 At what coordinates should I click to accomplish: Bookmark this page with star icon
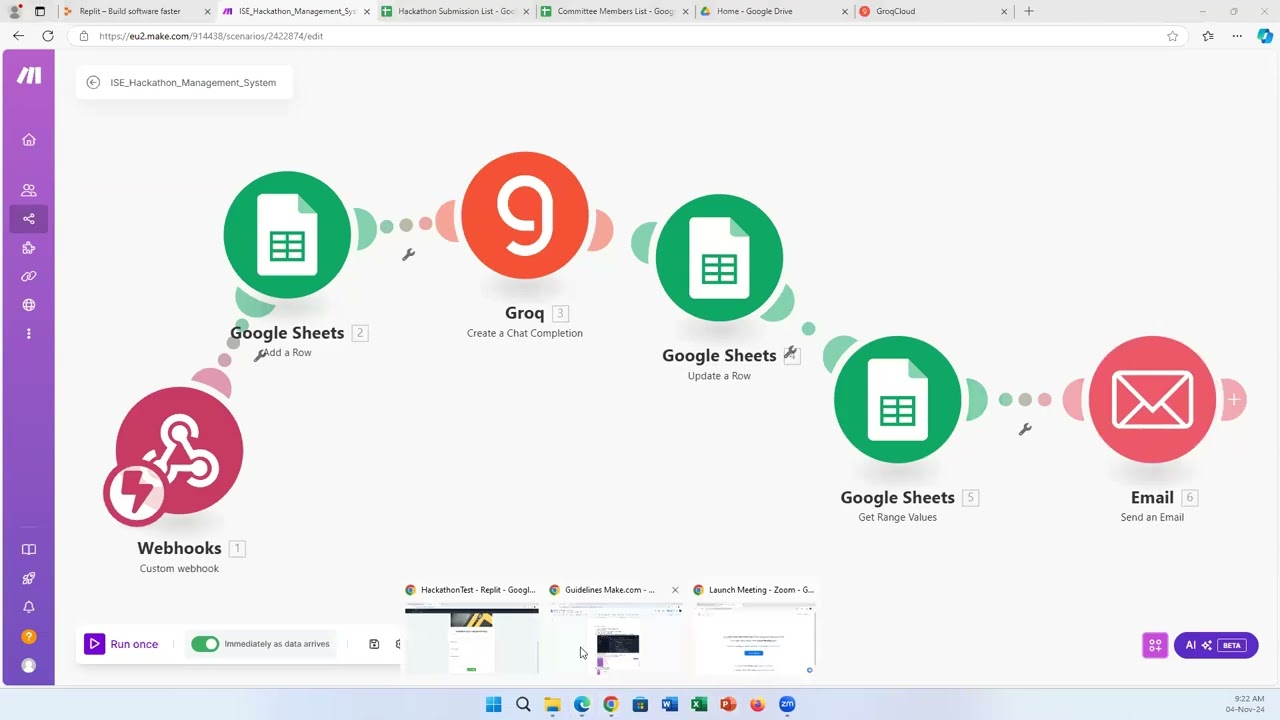1172,36
